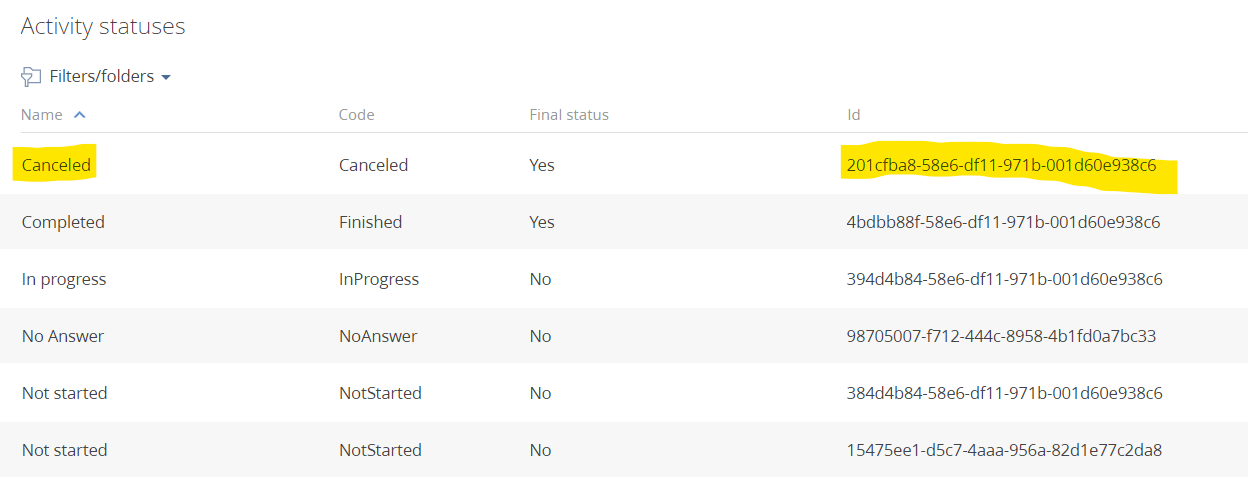1248x490 pixels.
Task: Click the Finished code cell
Action: click(x=370, y=222)
